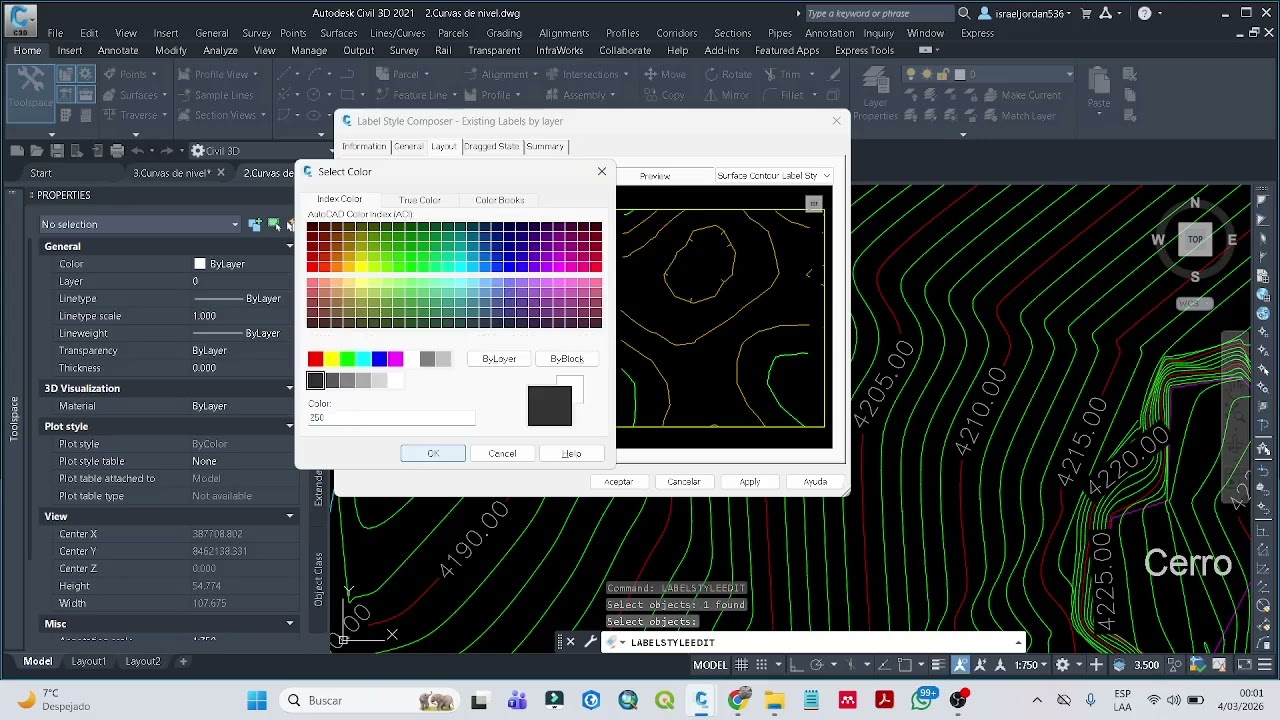Open the Chrome icon in Windows taskbar
This screenshot has width=1280, height=720.
pyautogui.click(x=738, y=700)
